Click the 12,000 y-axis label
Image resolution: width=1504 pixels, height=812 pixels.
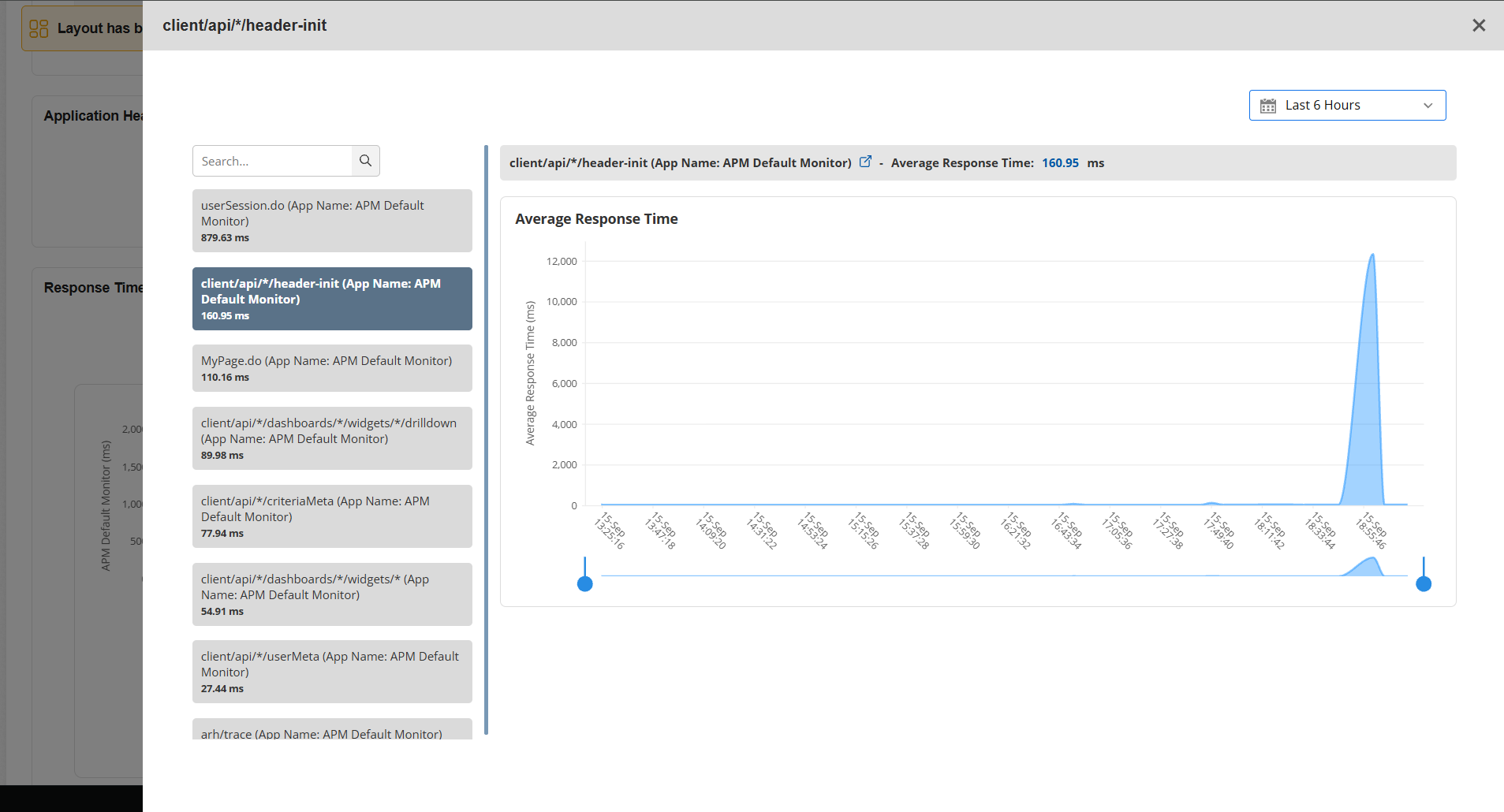(x=562, y=261)
